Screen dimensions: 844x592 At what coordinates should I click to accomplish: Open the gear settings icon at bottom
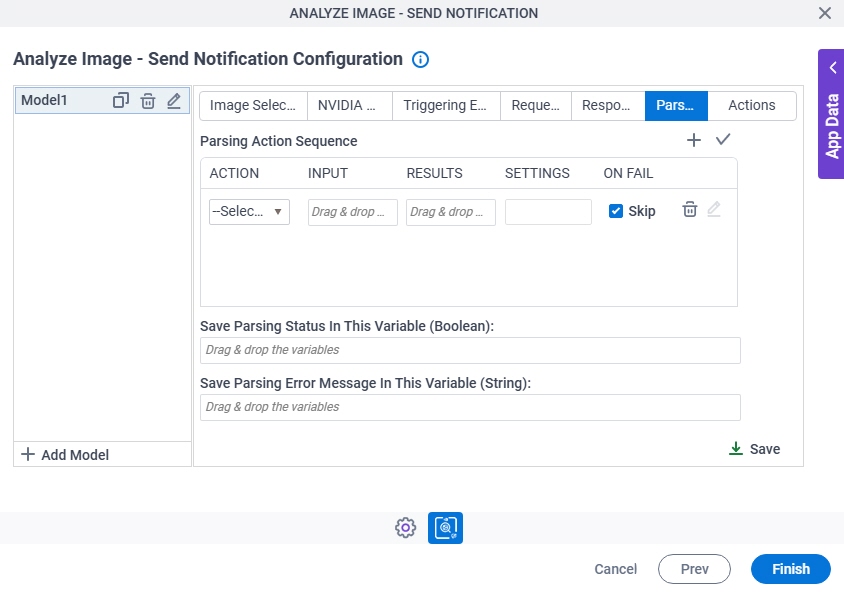[405, 527]
